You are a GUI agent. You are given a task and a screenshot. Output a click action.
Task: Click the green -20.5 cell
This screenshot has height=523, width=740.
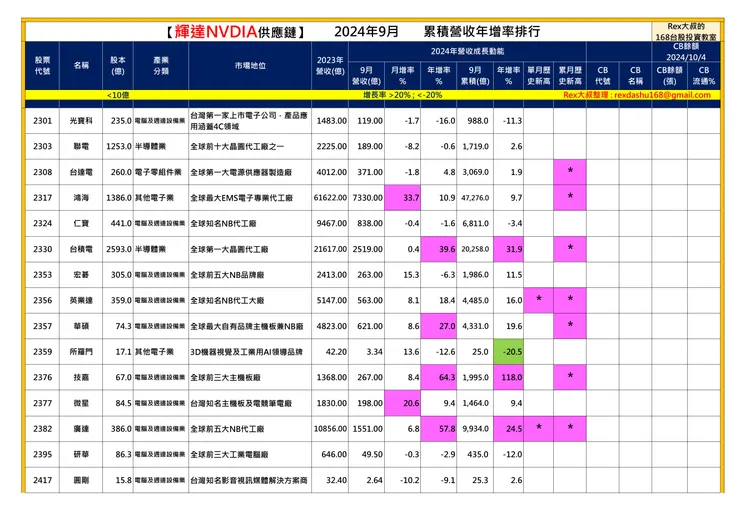pos(508,352)
